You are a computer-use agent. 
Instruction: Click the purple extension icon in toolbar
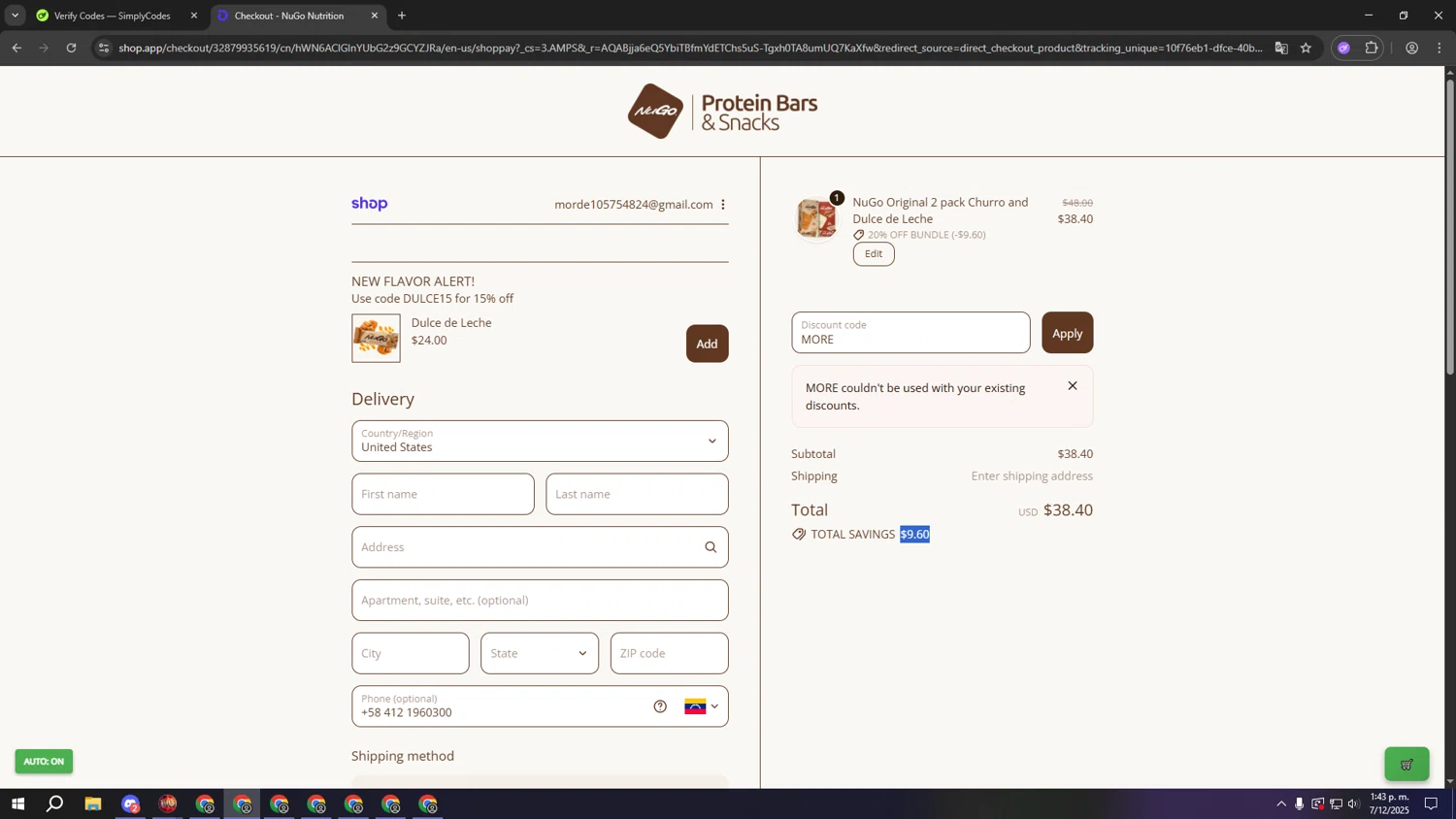coord(1343,48)
